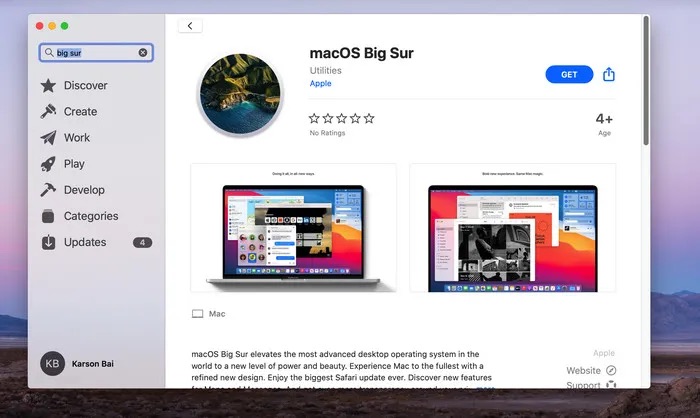Select the Develop hammer icon

[48, 190]
